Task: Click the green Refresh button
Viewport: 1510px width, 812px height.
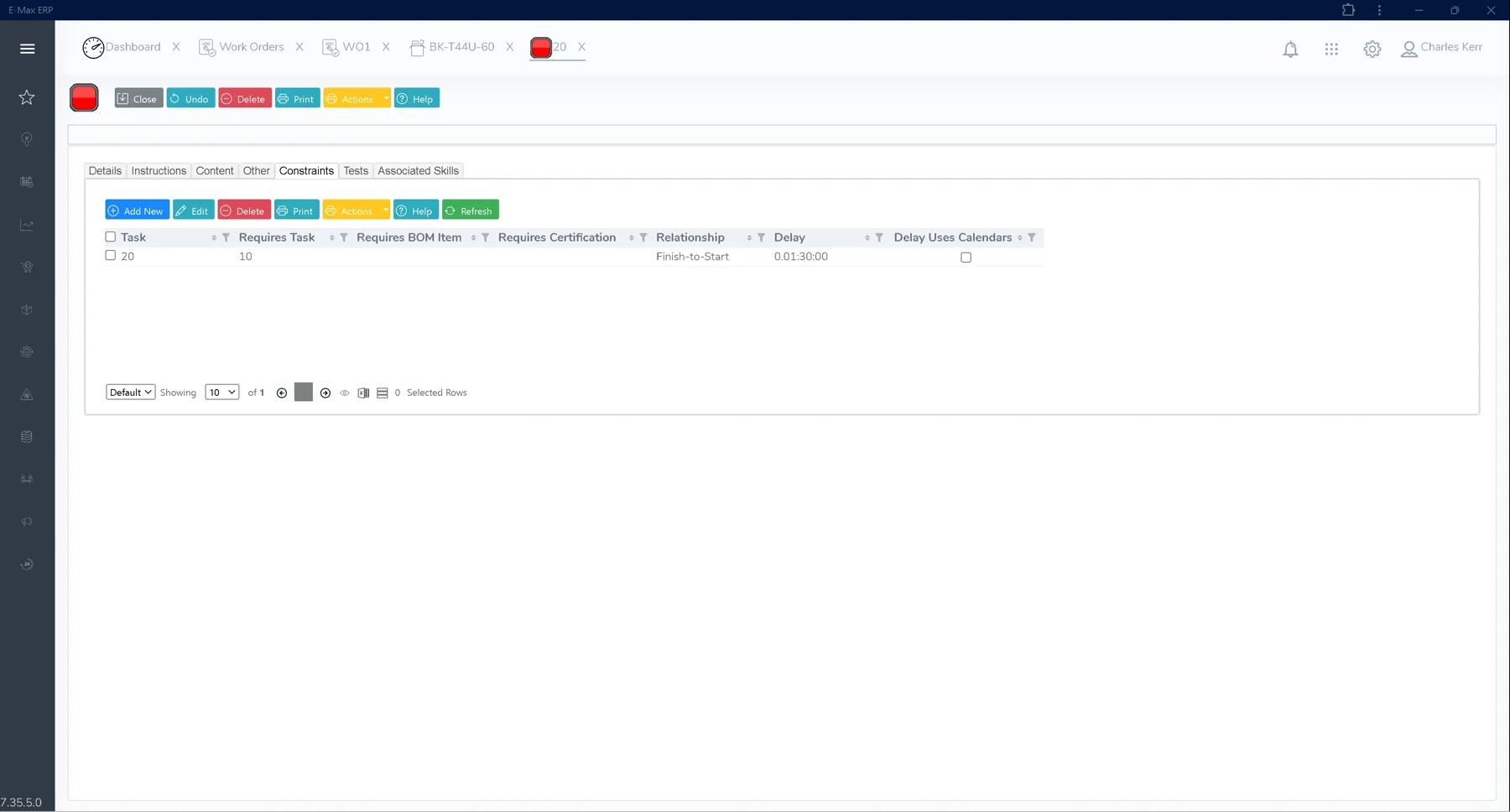Action: point(471,210)
